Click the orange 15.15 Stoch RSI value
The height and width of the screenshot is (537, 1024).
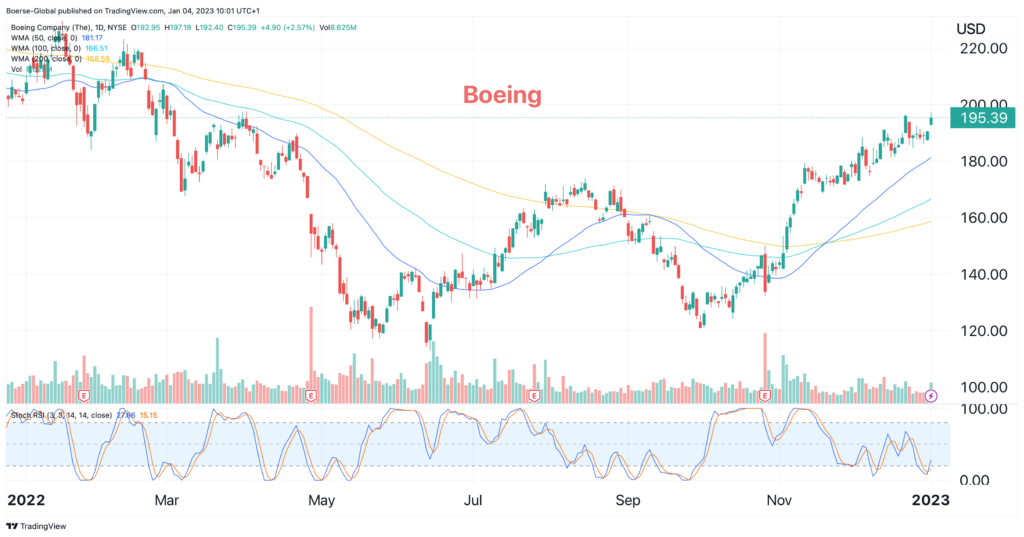[x=148, y=415]
